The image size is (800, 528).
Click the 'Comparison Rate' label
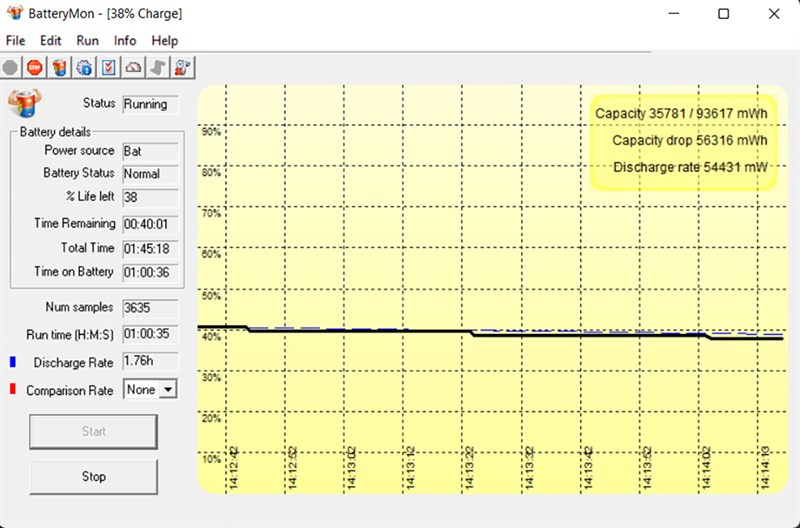[x=69, y=391]
